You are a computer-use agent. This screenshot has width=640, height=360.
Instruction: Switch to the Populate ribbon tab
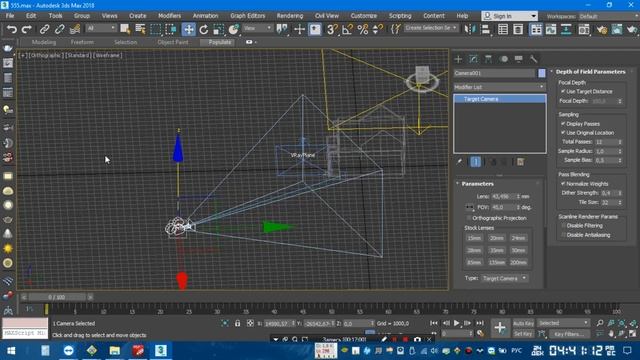[220, 42]
